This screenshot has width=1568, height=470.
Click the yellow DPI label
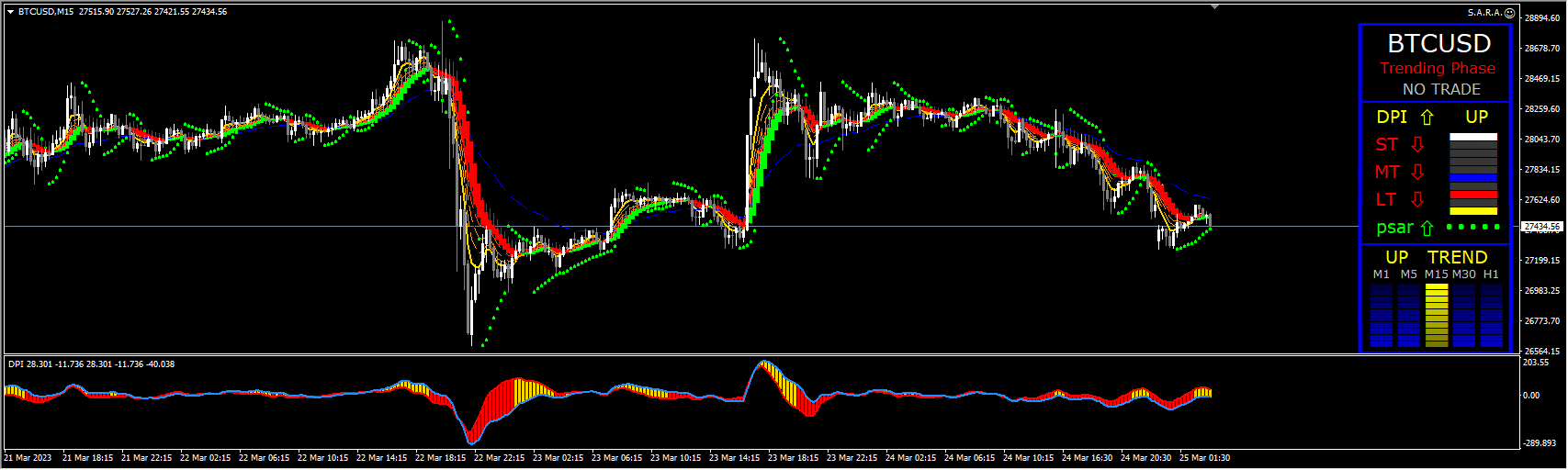click(x=1392, y=117)
